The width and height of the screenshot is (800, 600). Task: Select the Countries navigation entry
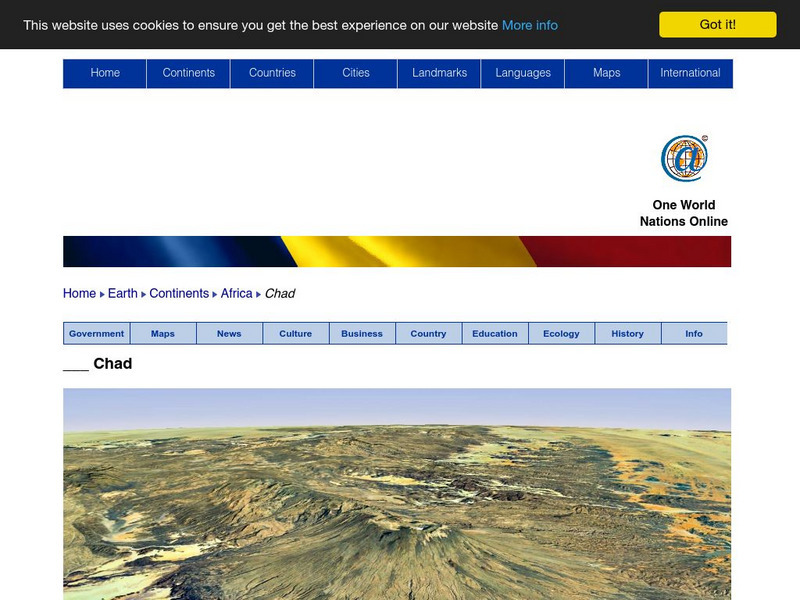coord(273,72)
